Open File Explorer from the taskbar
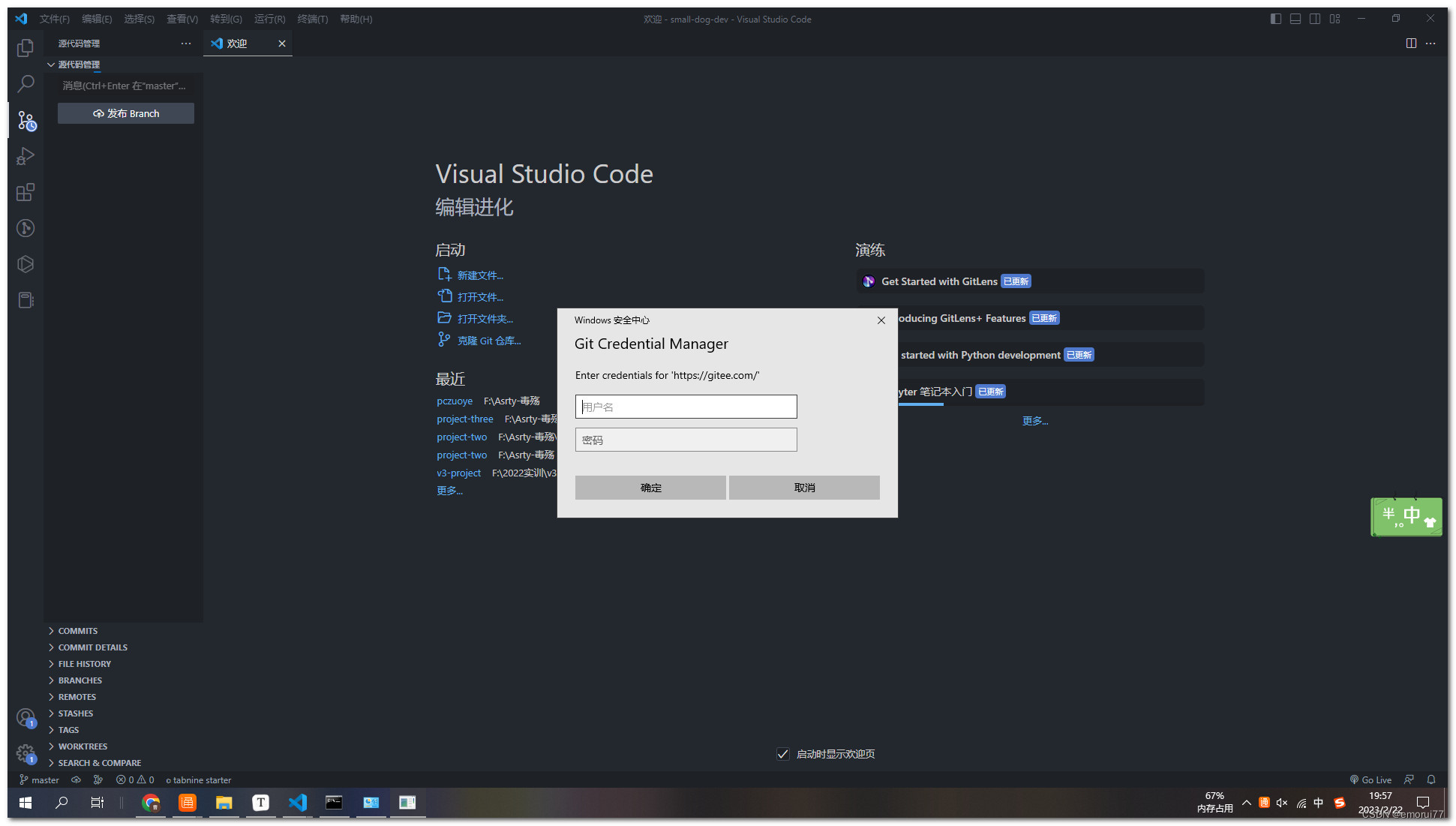 (x=224, y=803)
